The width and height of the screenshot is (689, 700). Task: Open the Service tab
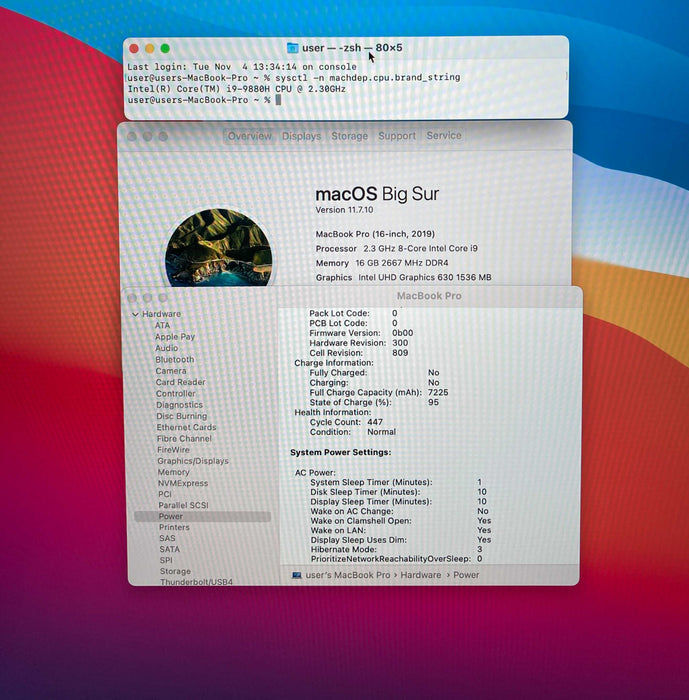tap(443, 135)
